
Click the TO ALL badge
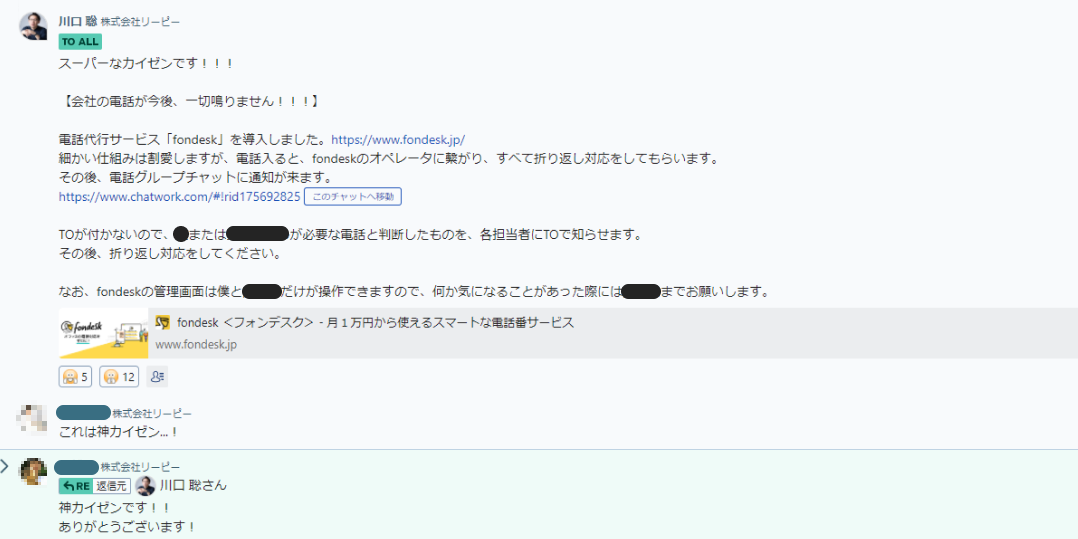(80, 42)
